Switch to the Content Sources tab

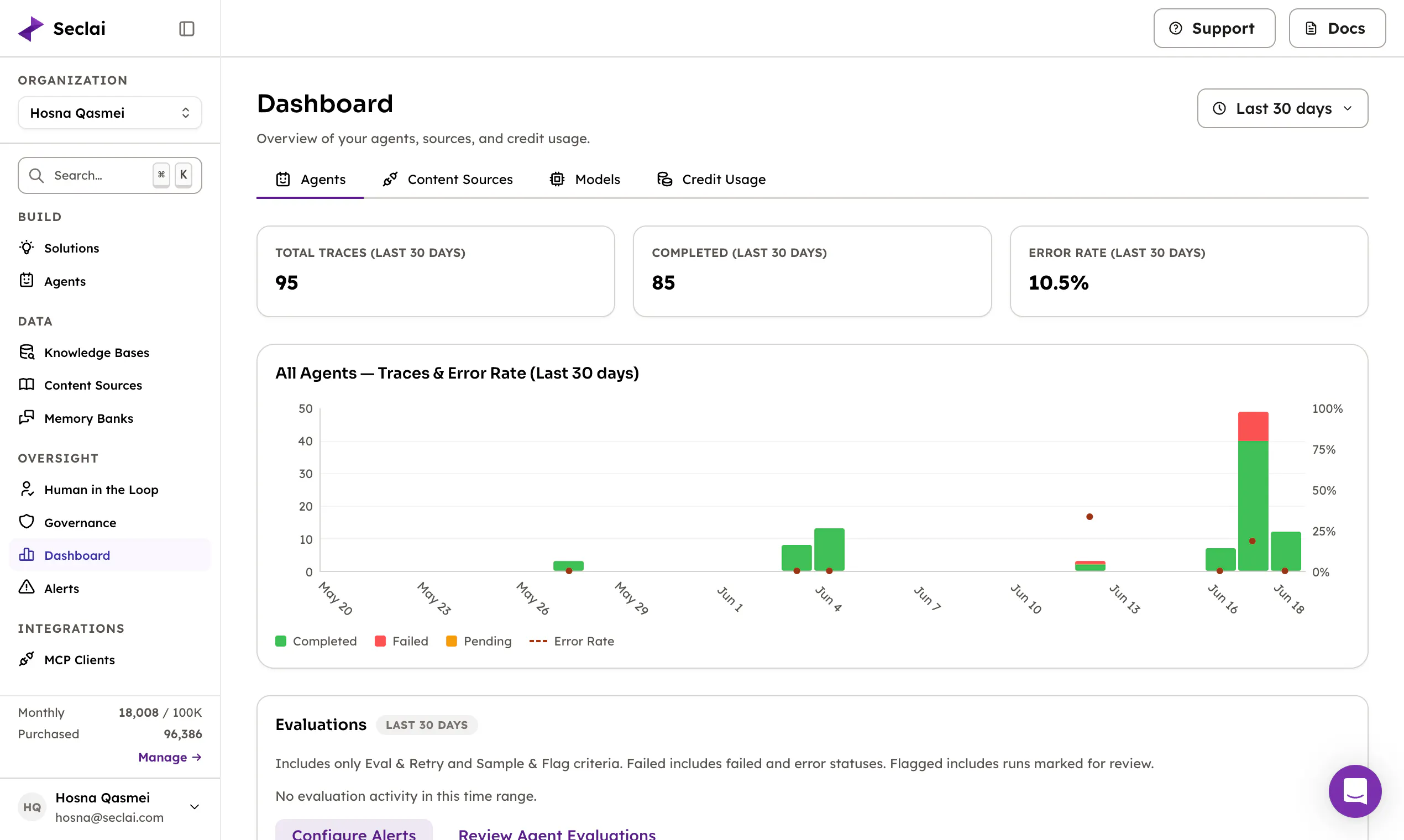point(447,180)
